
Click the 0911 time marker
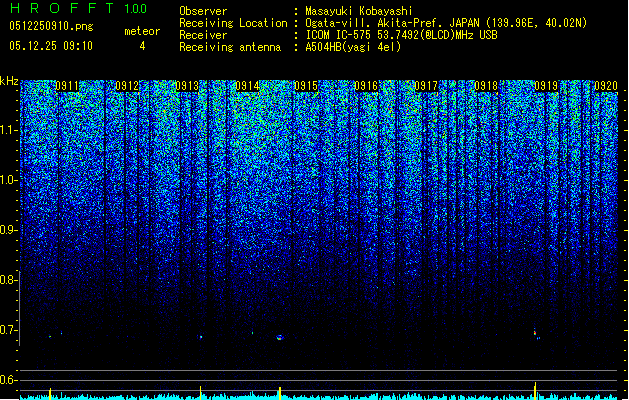tap(67, 86)
